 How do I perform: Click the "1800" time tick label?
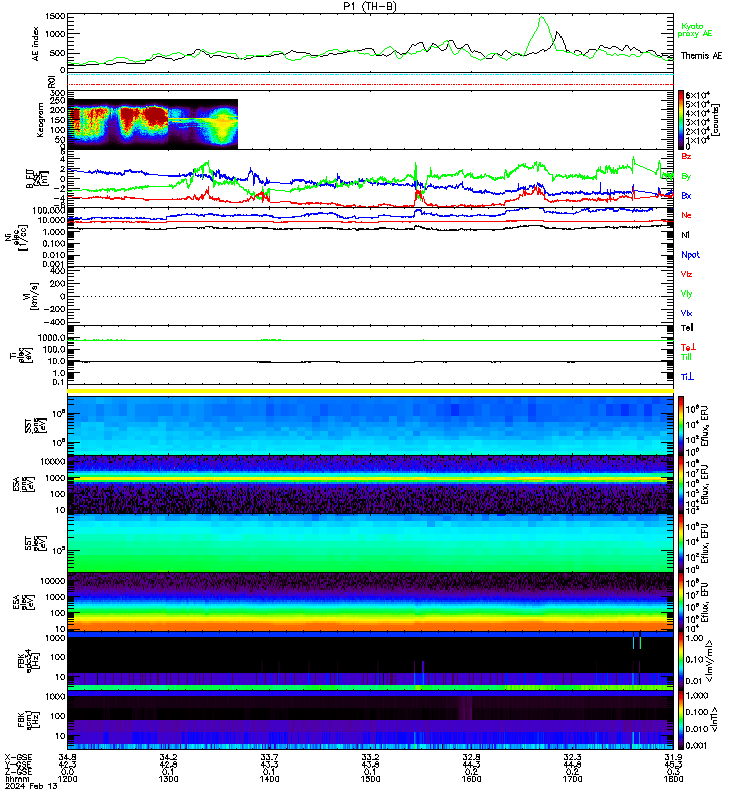[673, 779]
